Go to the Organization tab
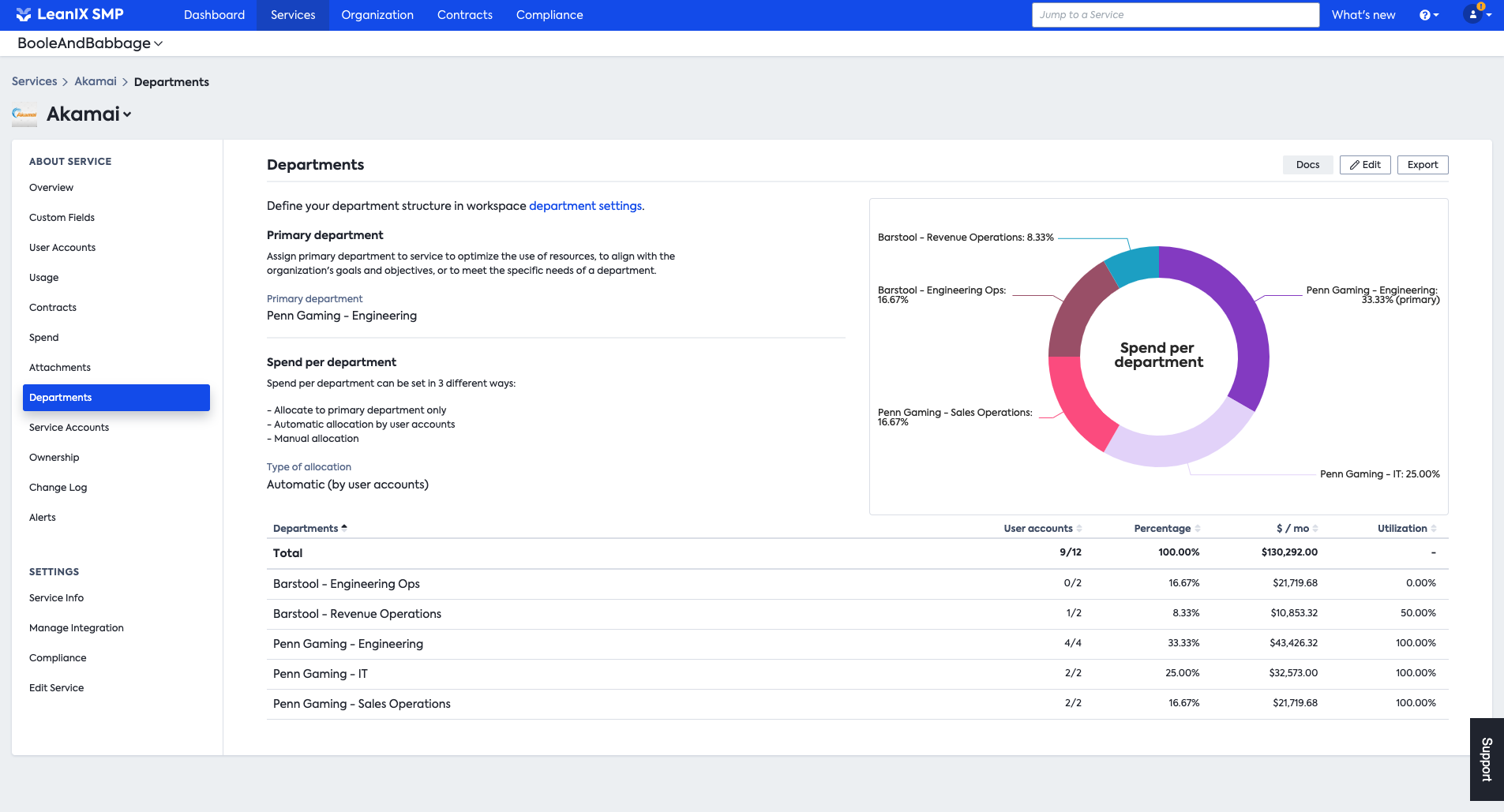Image resolution: width=1504 pixels, height=812 pixels. pyautogui.click(x=377, y=15)
